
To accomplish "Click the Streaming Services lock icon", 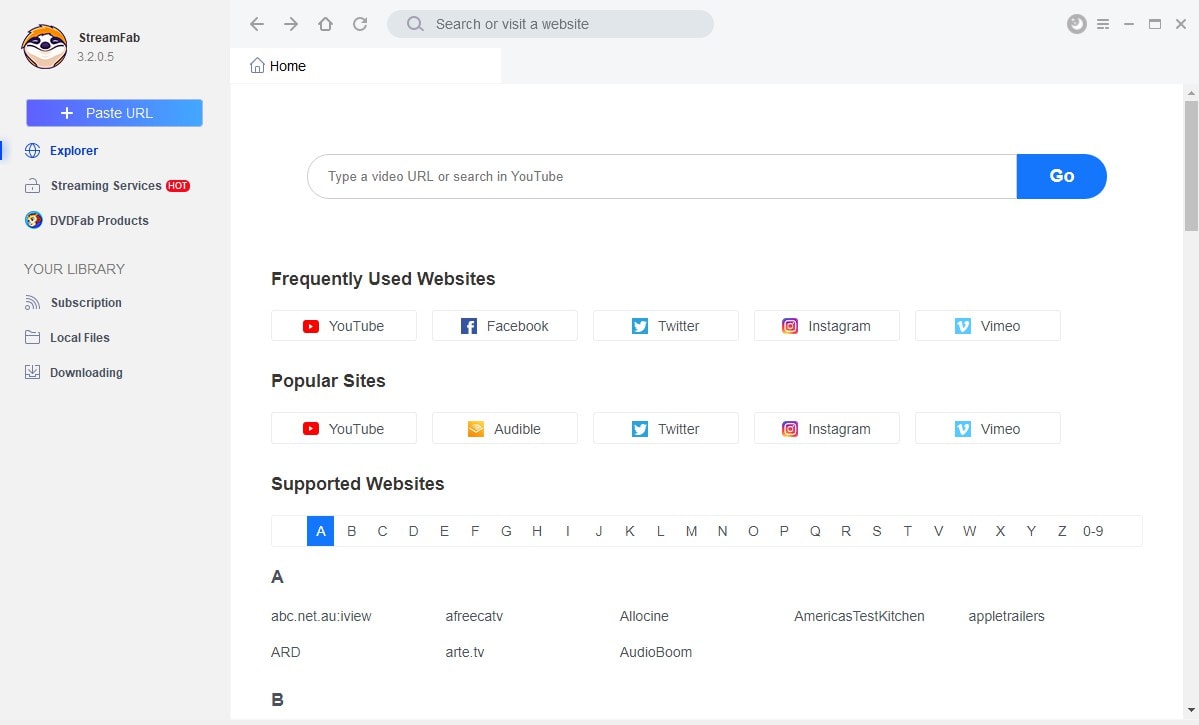I will (x=32, y=186).
